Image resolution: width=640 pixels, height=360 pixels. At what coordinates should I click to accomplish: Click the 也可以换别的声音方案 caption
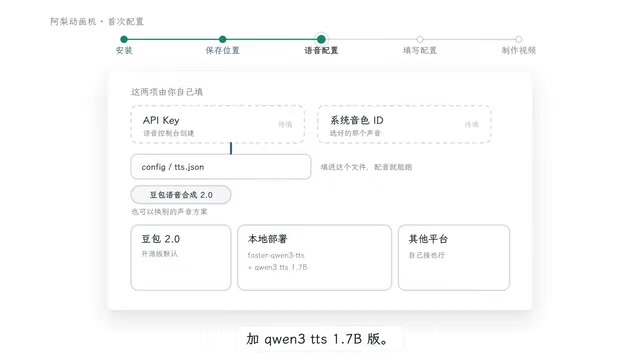169,211
